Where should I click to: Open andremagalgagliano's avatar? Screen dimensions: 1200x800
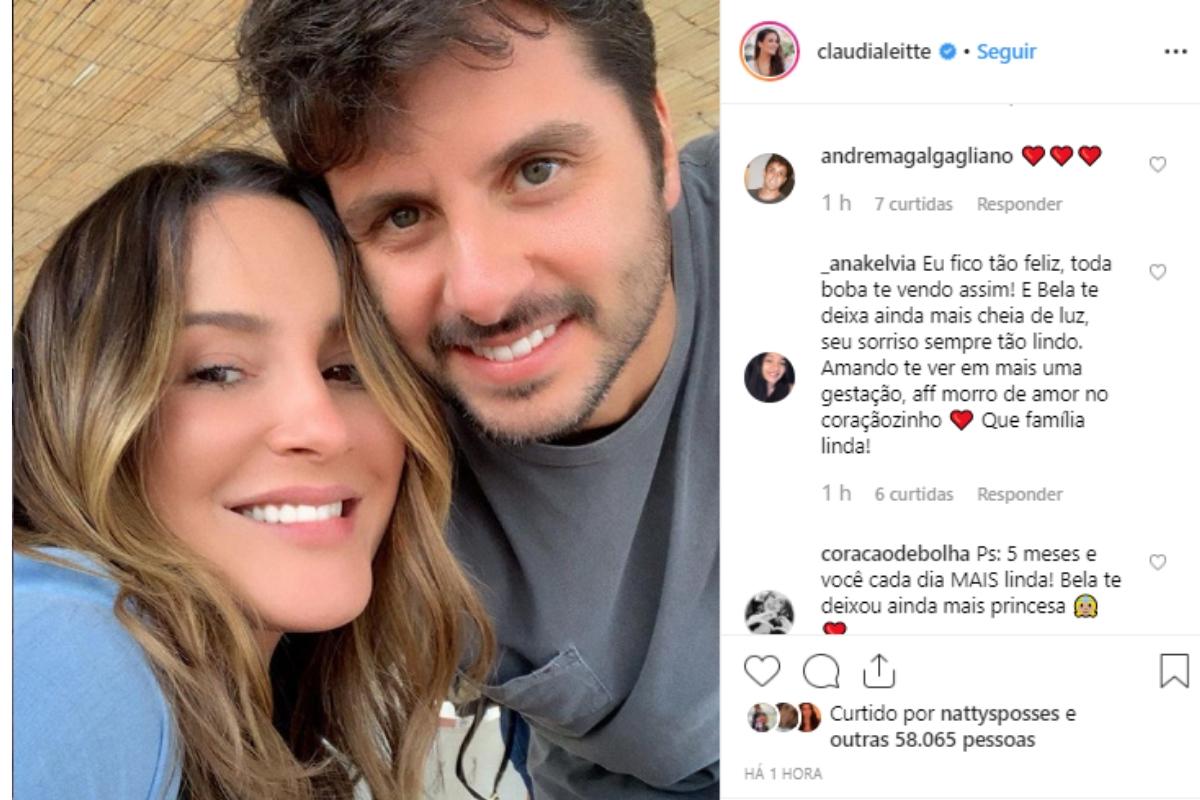[x=770, y=178]
